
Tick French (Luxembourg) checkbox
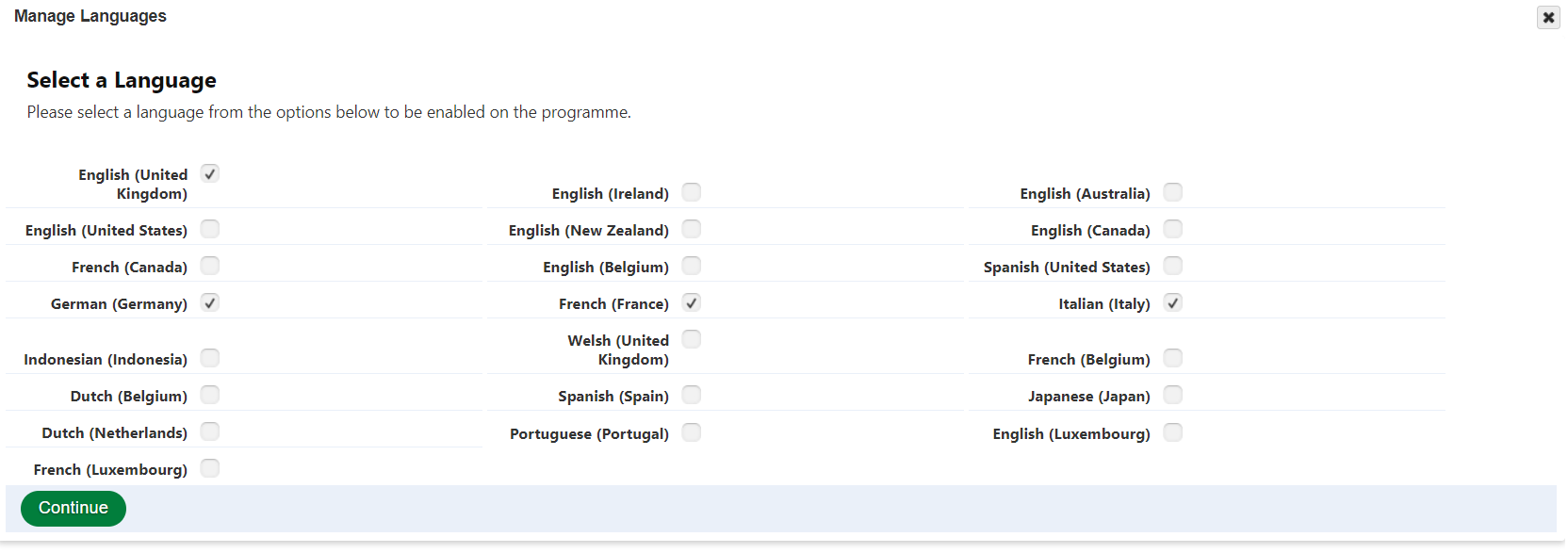(210, 468)
